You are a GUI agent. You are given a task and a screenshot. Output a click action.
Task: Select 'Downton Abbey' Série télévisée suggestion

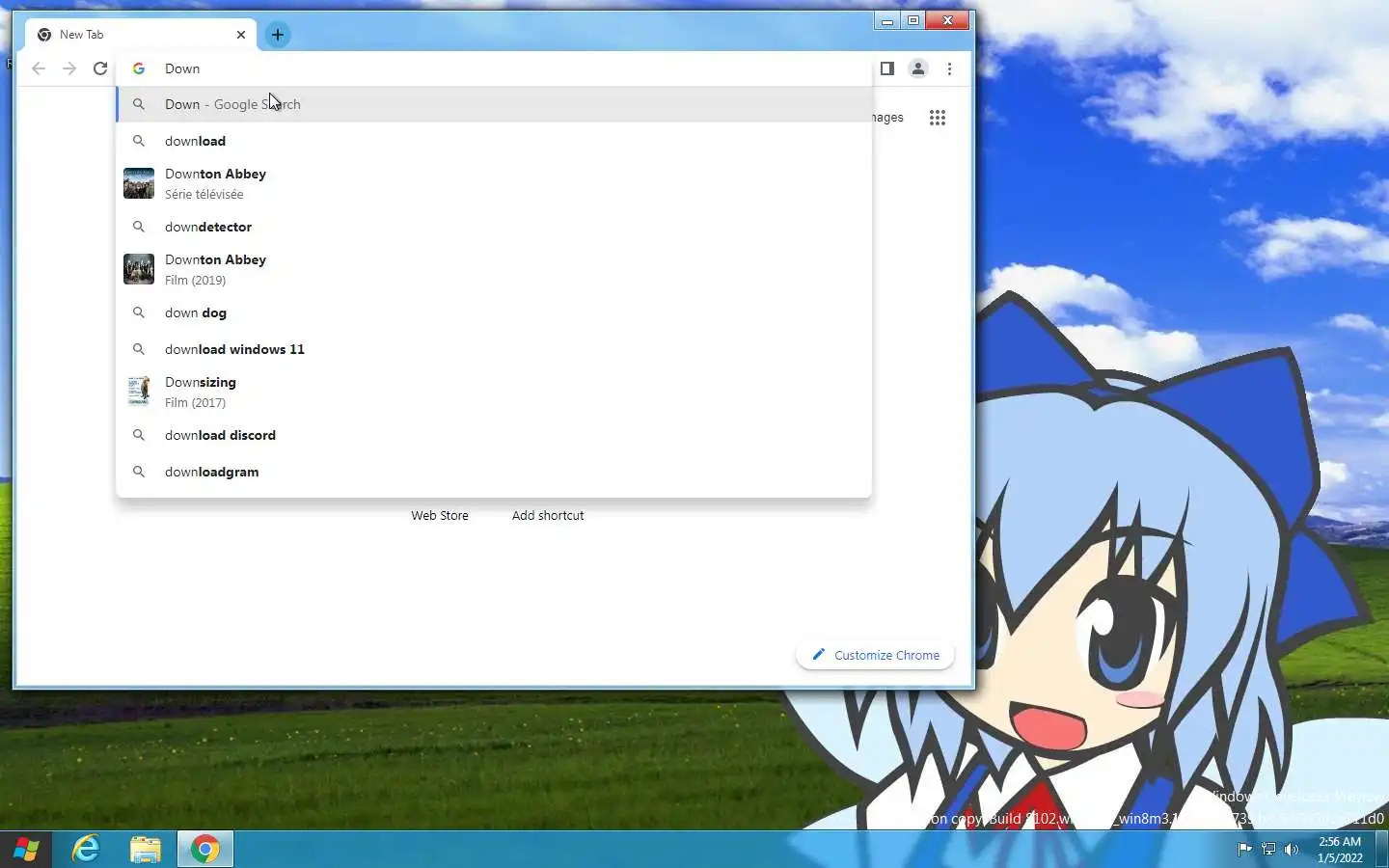point(494,183)
